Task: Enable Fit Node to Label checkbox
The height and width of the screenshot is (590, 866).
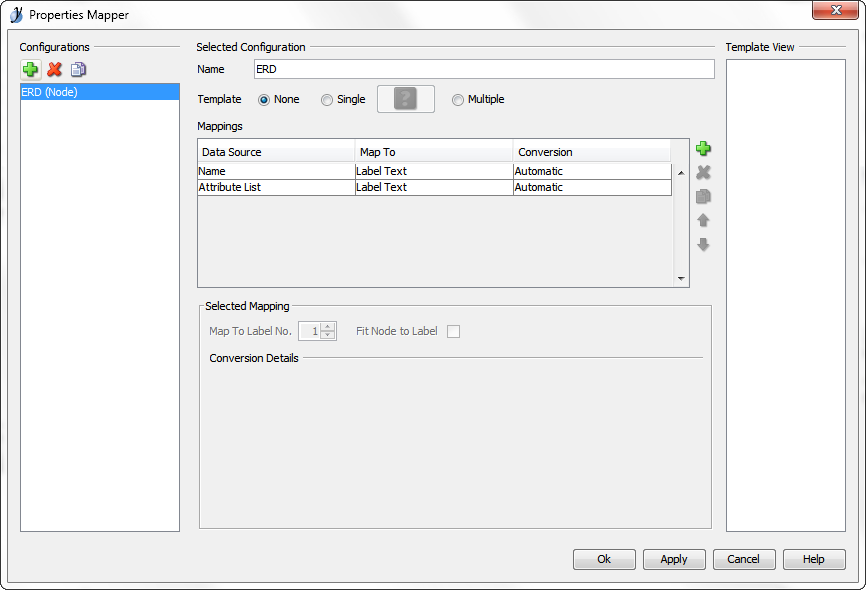Action: pyautogui.click(x=453, y=331)
